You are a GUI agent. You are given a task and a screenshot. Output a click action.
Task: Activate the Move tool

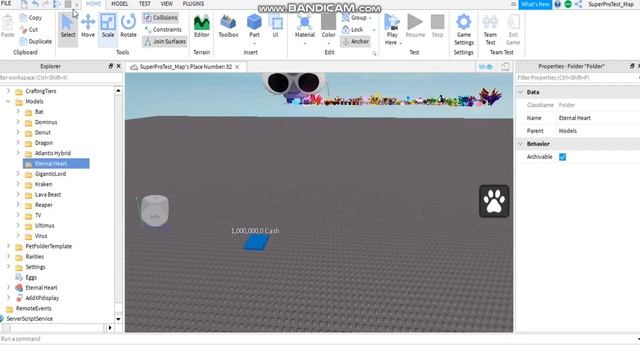[88, 26]
